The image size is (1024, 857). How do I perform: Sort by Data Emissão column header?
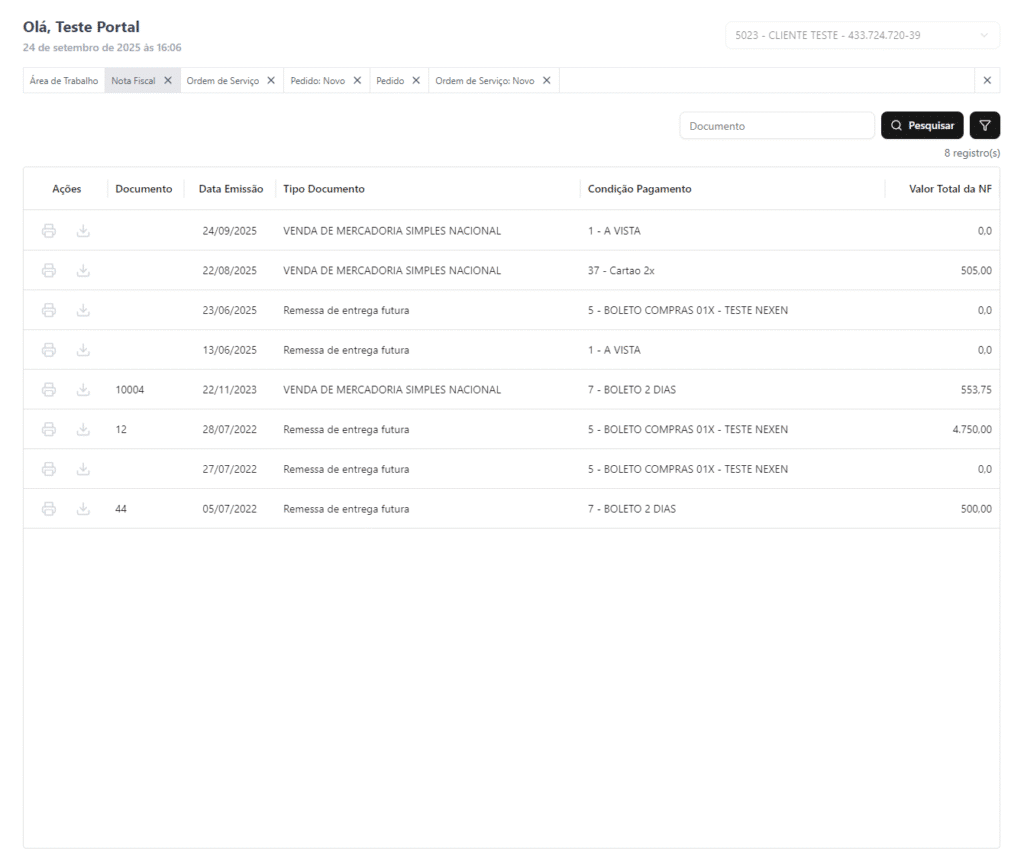[230, 189]
